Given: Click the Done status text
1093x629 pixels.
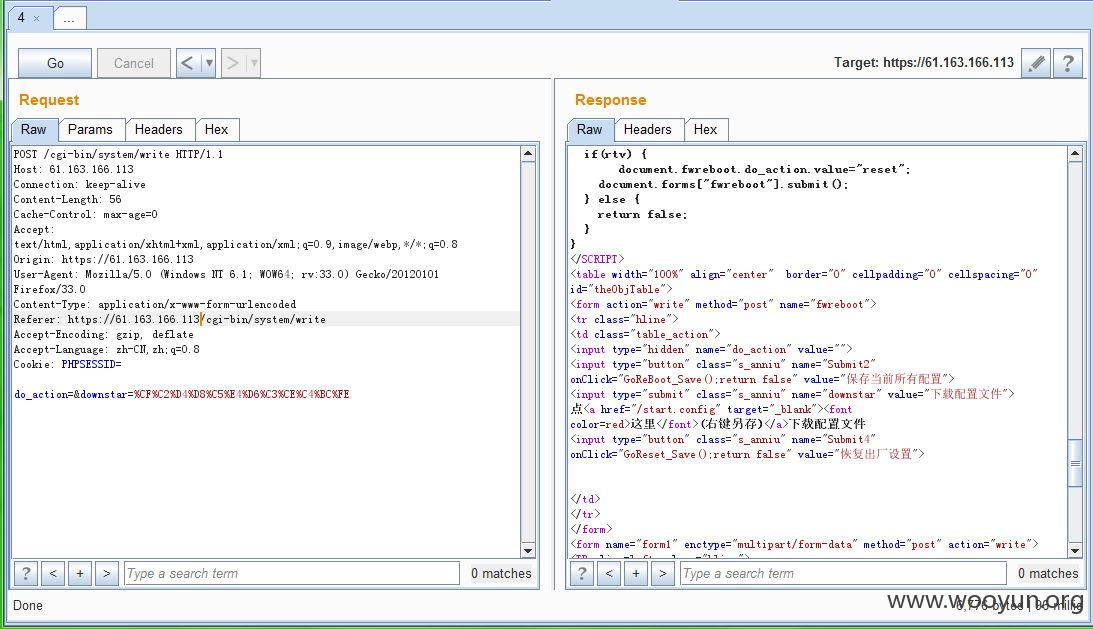Looking at the screenshot, I should coord(28,605).
